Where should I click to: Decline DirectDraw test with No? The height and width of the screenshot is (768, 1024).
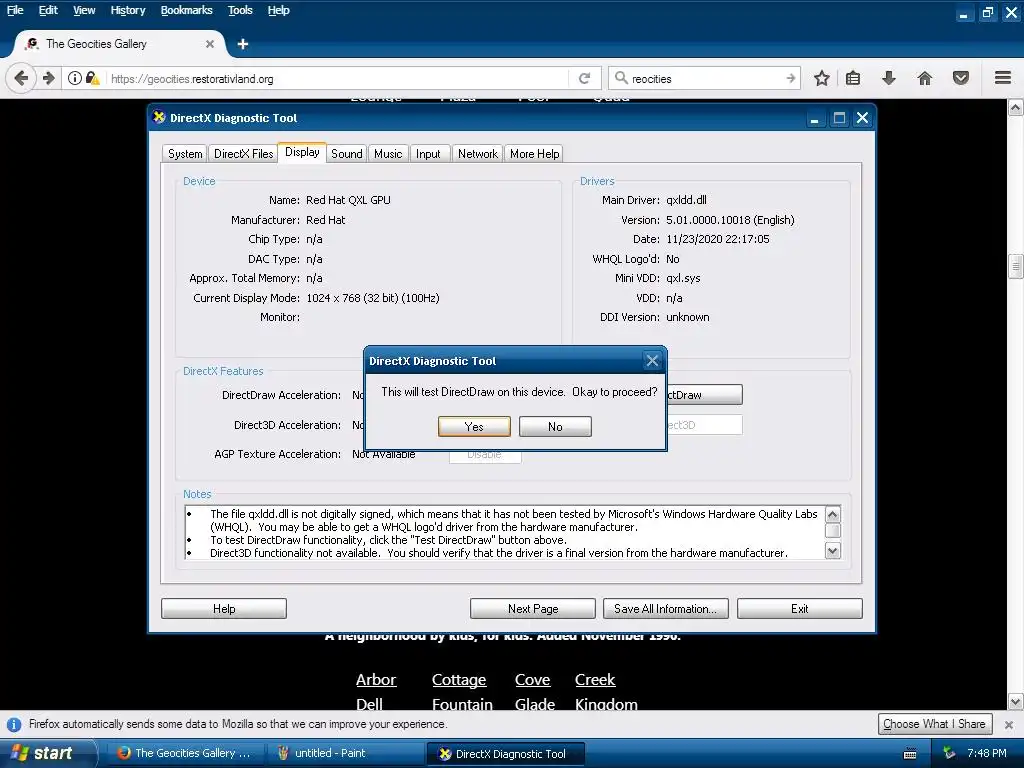tap(555, 426)
